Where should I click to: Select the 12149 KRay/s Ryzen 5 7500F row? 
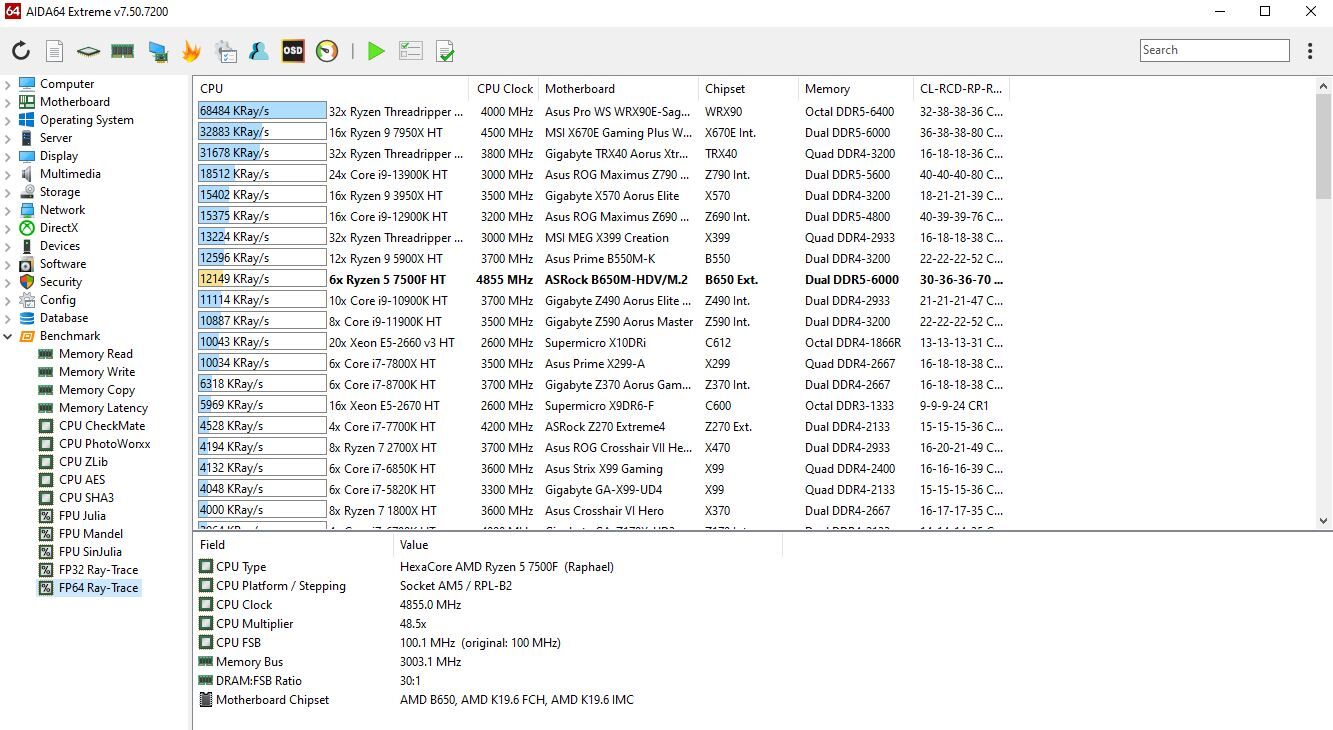coord(601,279)
